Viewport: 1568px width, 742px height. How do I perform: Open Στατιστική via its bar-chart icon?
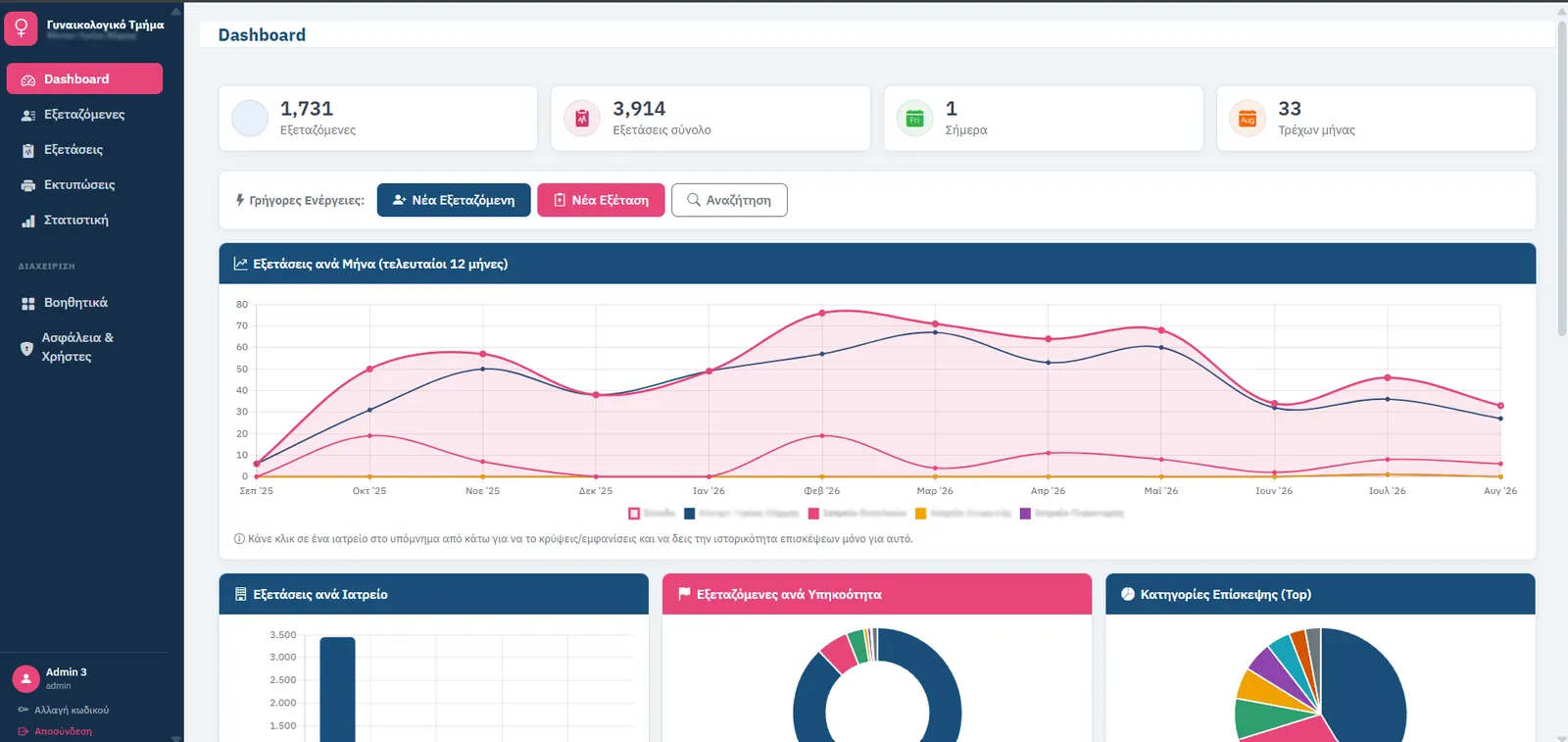pos(28,221)
